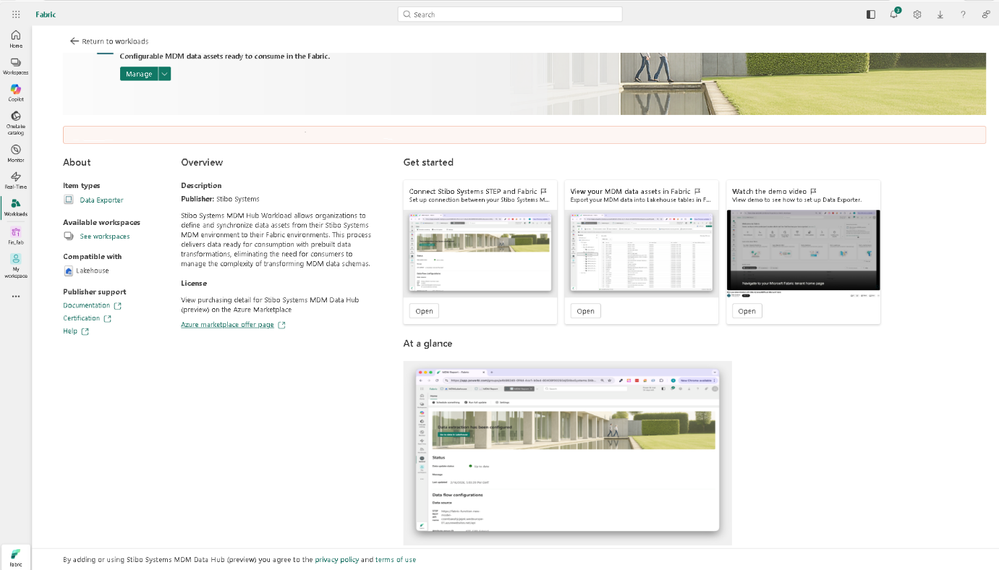Click the Fabric icon at bottom left

click(16, 557)
